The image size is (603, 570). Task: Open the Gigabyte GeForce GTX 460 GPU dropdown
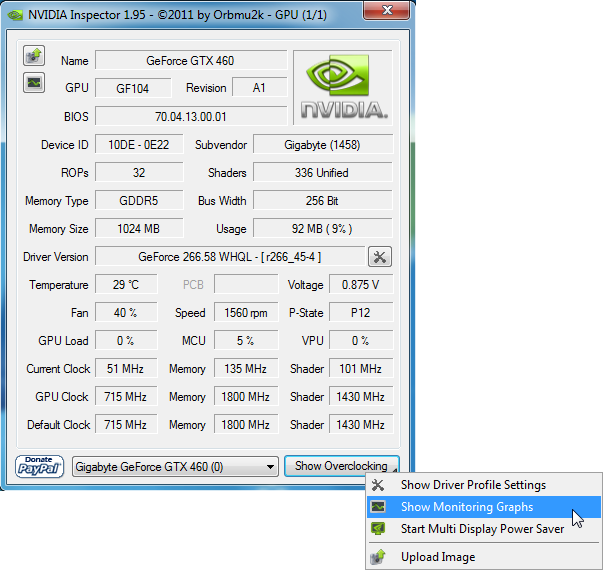coord(175,466)
